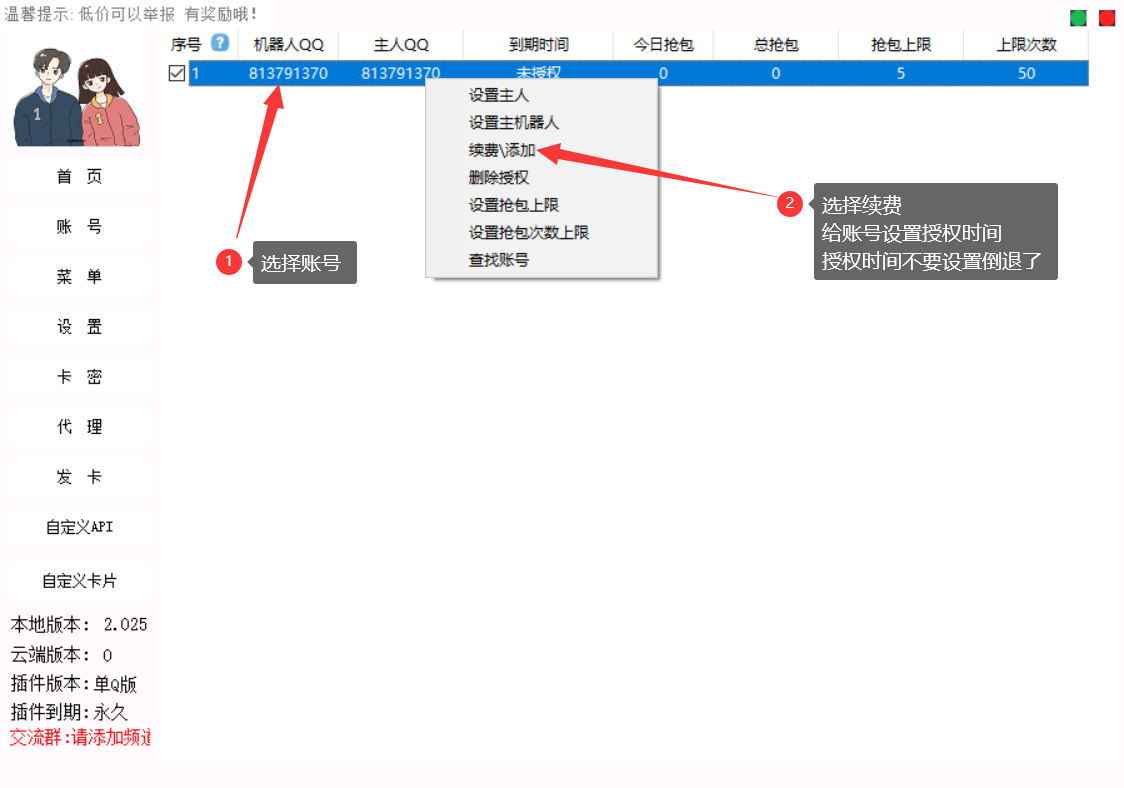Click the green square button at top right
Image resolution: width=1124 pixels, height=788 pixels.
click(x=1078, y=18)
